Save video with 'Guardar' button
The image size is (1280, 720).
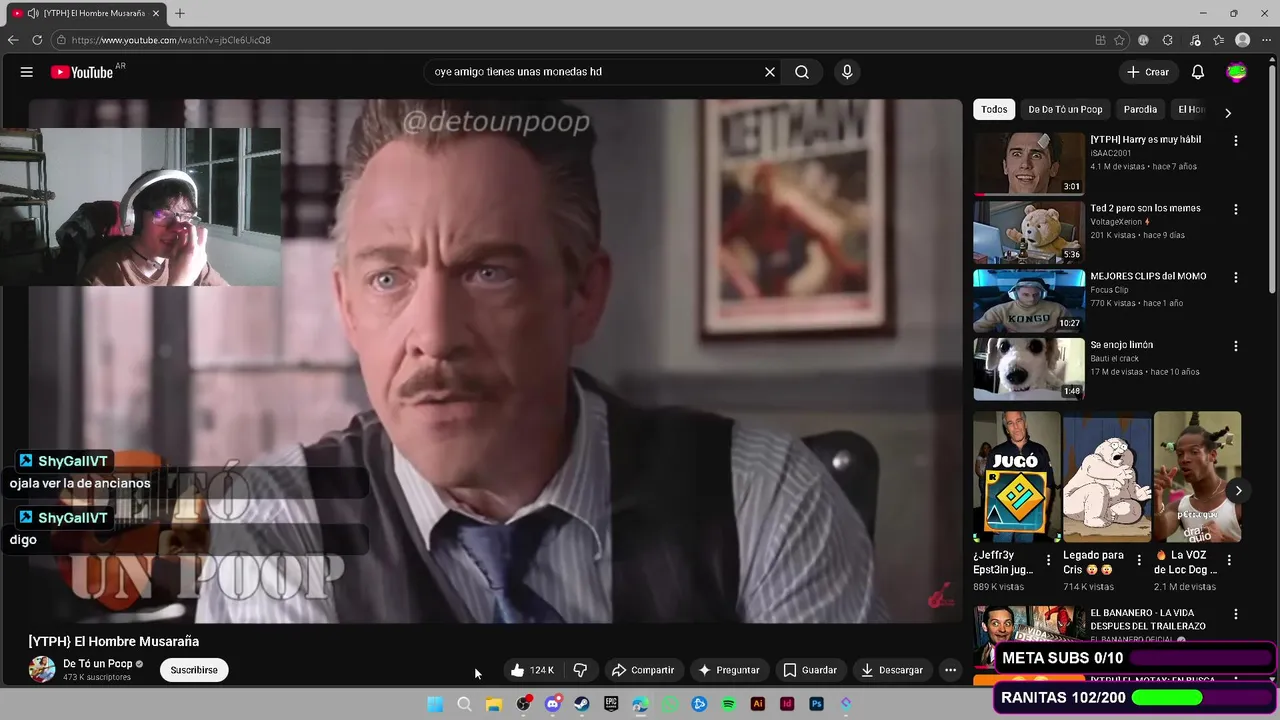pos(810,670)
